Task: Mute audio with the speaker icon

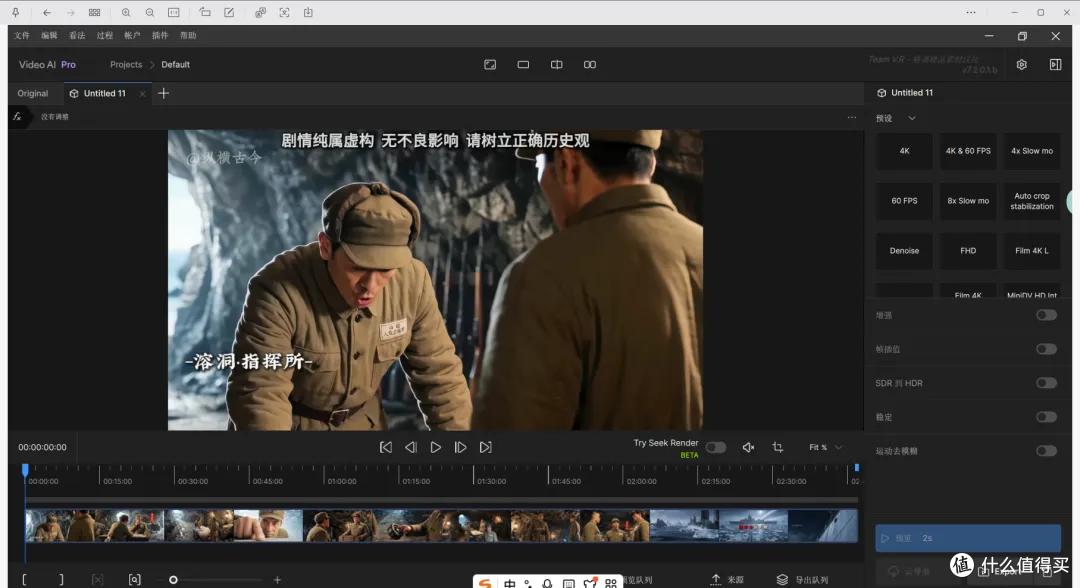Action: (748, 448)
